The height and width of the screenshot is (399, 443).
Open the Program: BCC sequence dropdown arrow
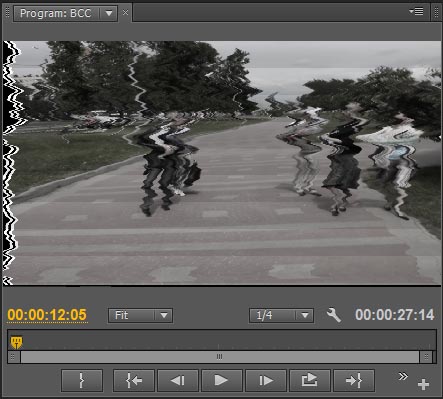tap(109, 13)
